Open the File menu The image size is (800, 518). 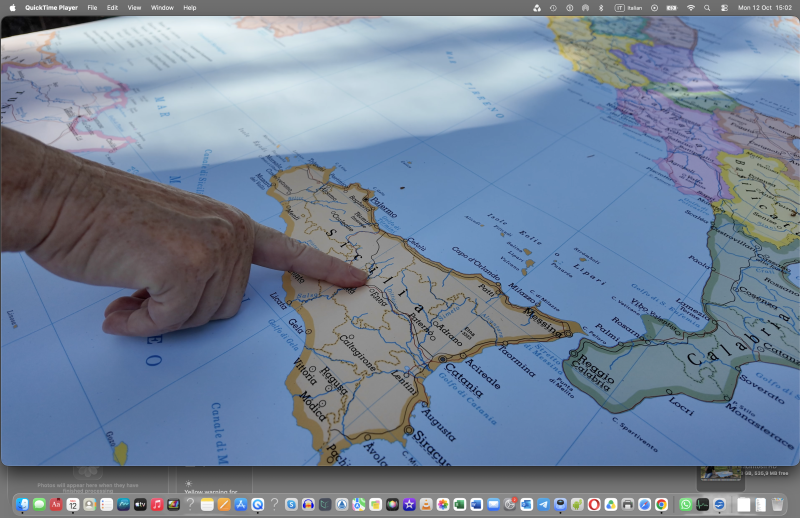click(x=92, y=8)
